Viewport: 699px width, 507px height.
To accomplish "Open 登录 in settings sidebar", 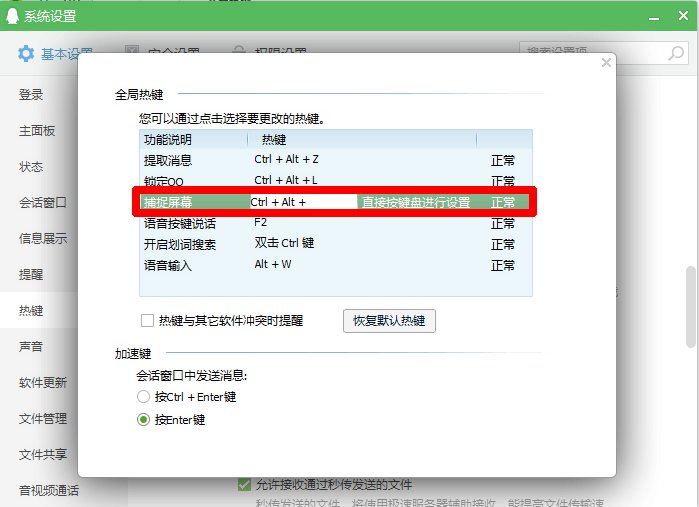I will [x=31, y=95].
